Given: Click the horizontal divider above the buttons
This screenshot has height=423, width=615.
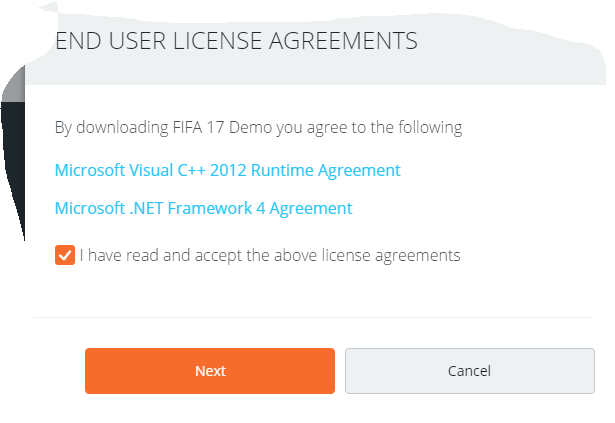Looking at the screenshot, I should (313, 317).
